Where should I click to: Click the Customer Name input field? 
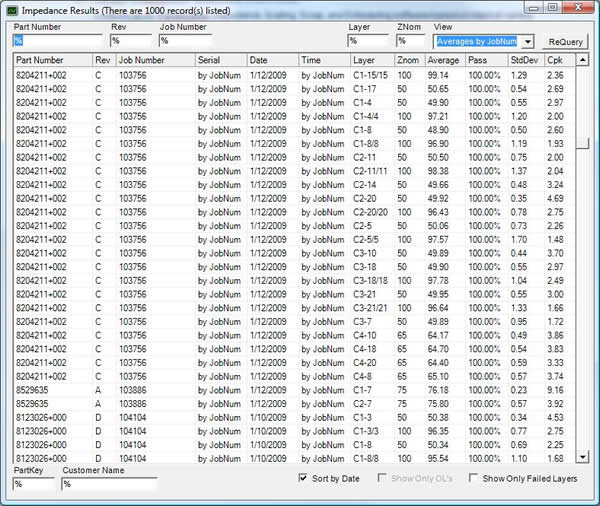pyautogui.click(x=109, y=484)
